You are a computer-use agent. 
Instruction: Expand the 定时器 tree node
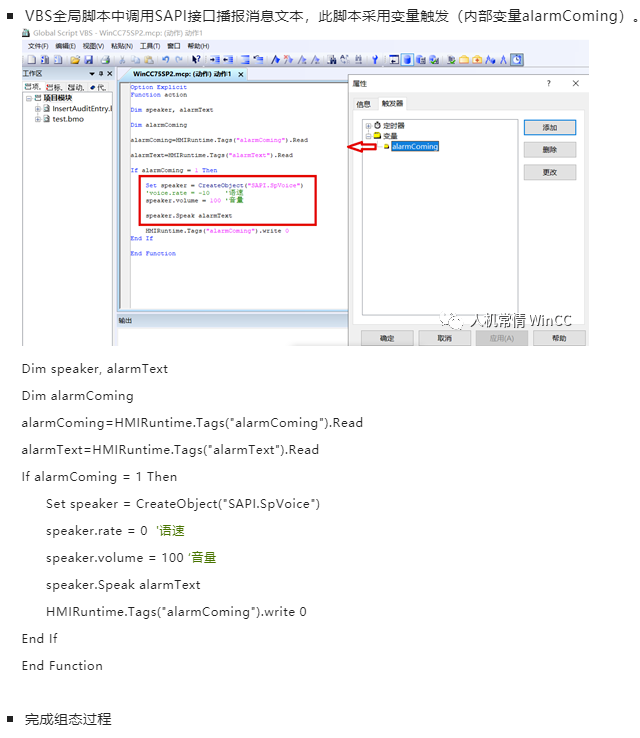368,125
